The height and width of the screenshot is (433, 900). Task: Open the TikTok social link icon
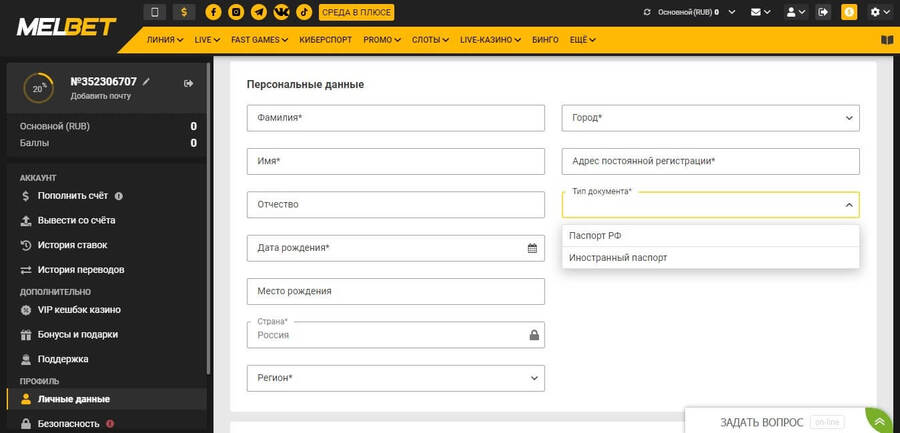click(x=304, y=12)
